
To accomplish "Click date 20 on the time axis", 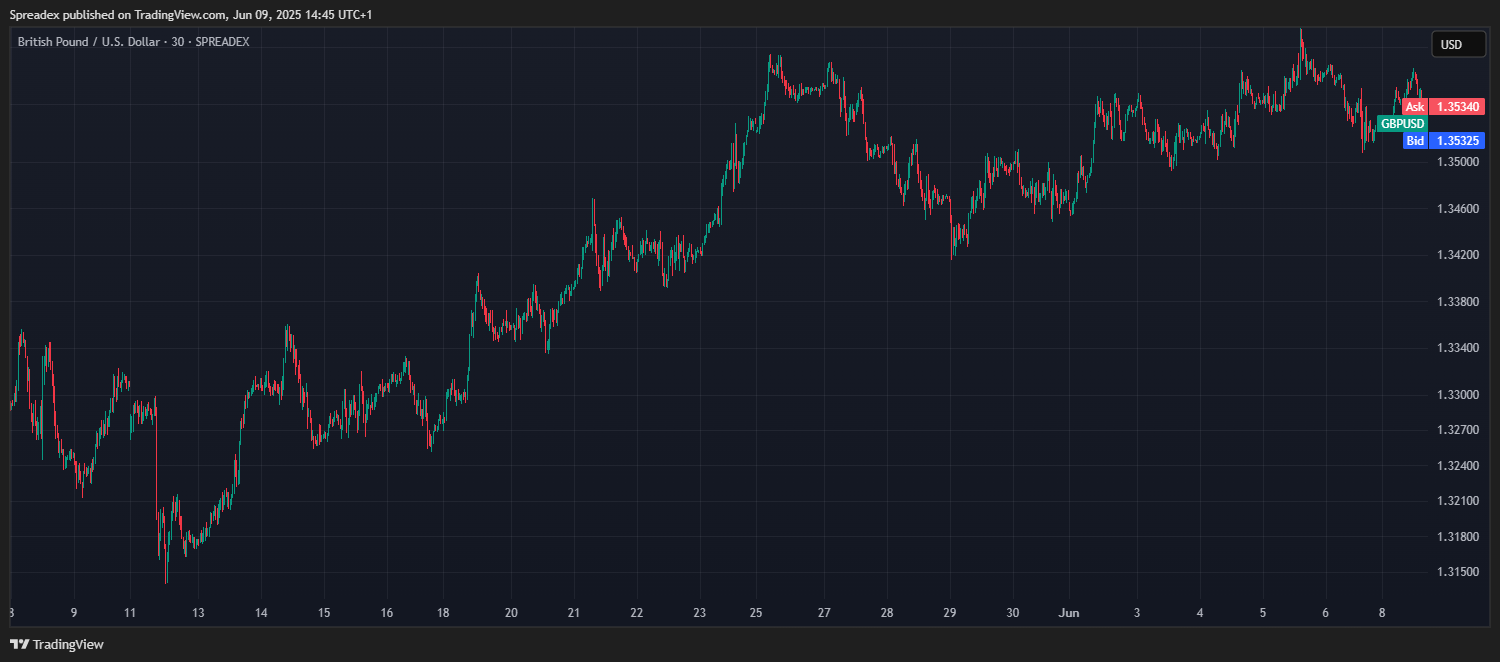I will pyautogui.click(x=511, y=613).
